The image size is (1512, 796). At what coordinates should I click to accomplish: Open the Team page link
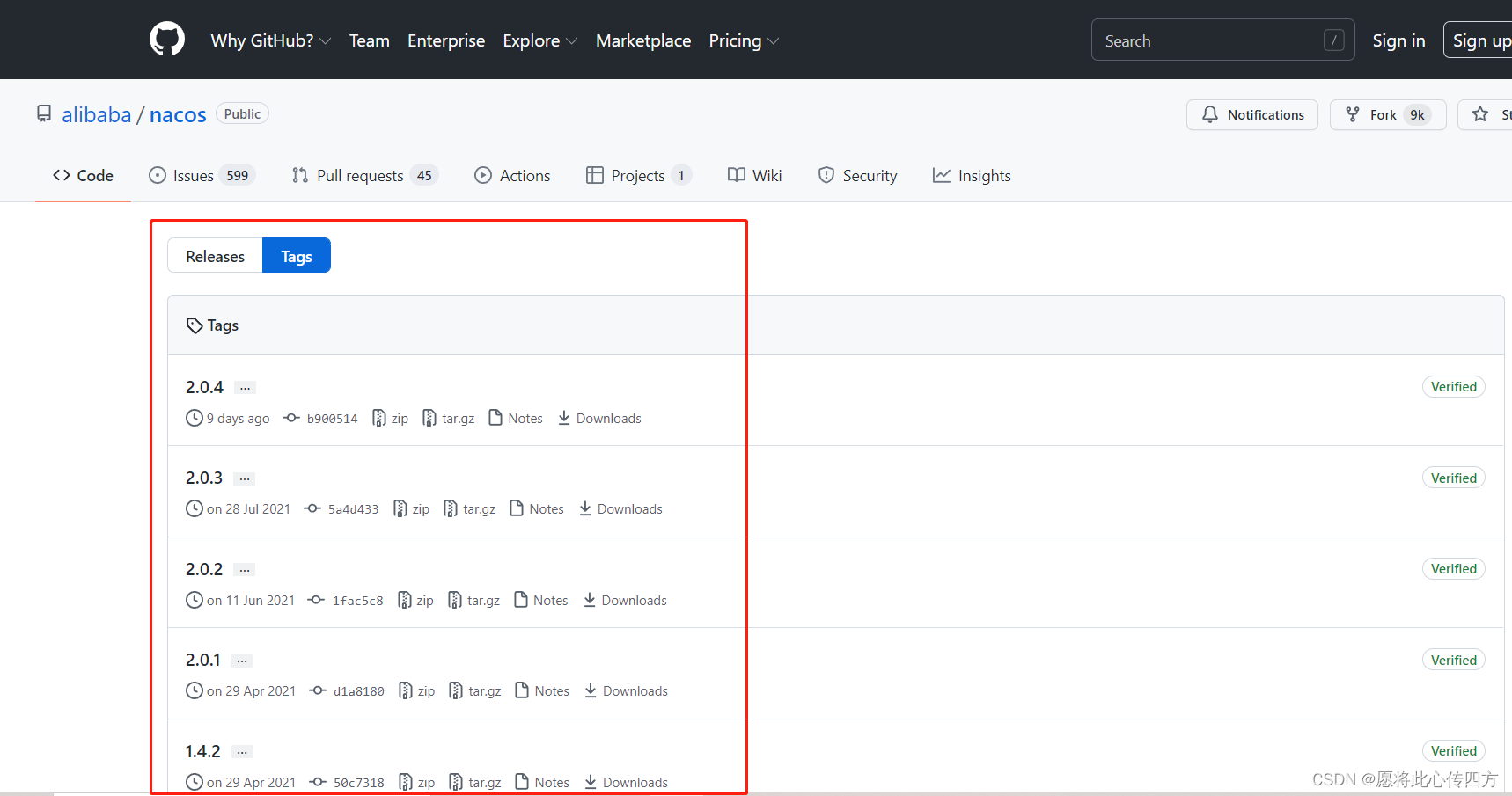370,40
